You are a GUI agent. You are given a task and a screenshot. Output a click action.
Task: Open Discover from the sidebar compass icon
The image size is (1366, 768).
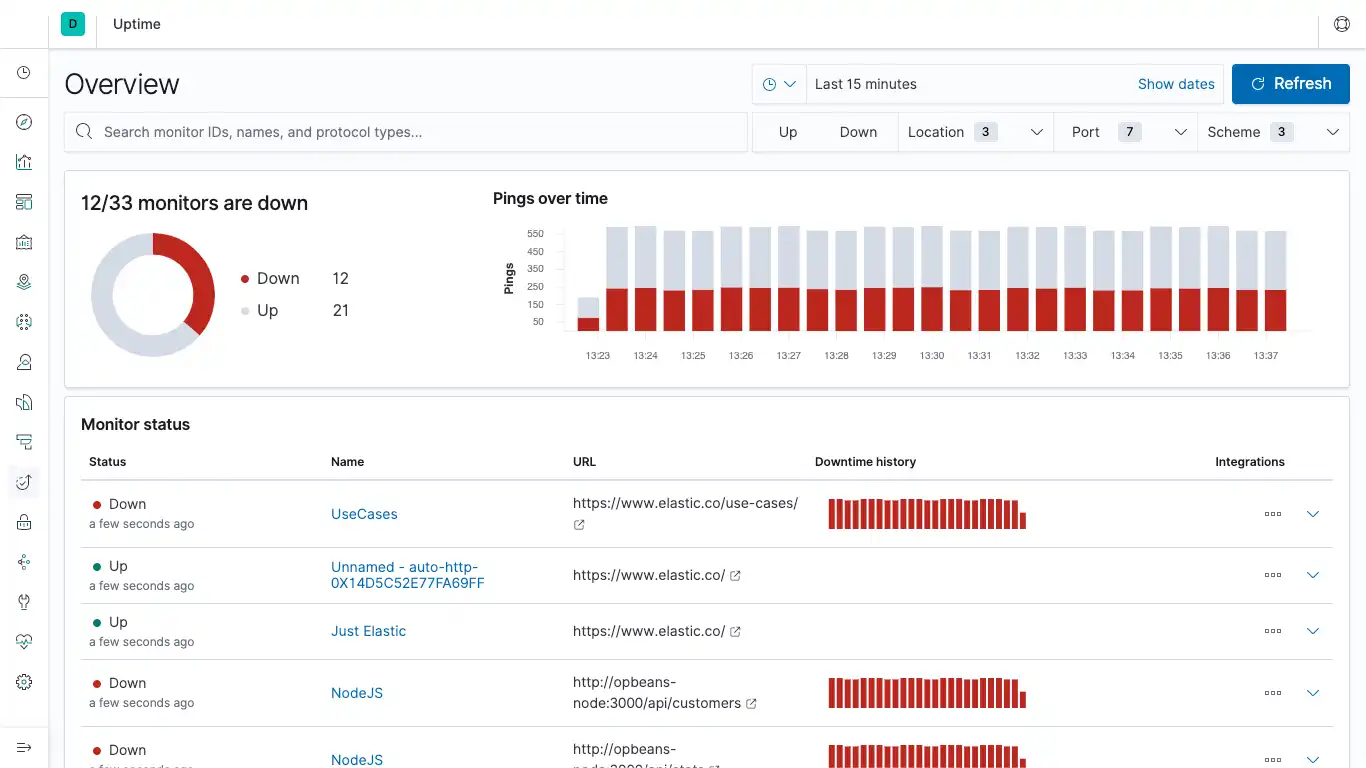(x=24, y=122)
